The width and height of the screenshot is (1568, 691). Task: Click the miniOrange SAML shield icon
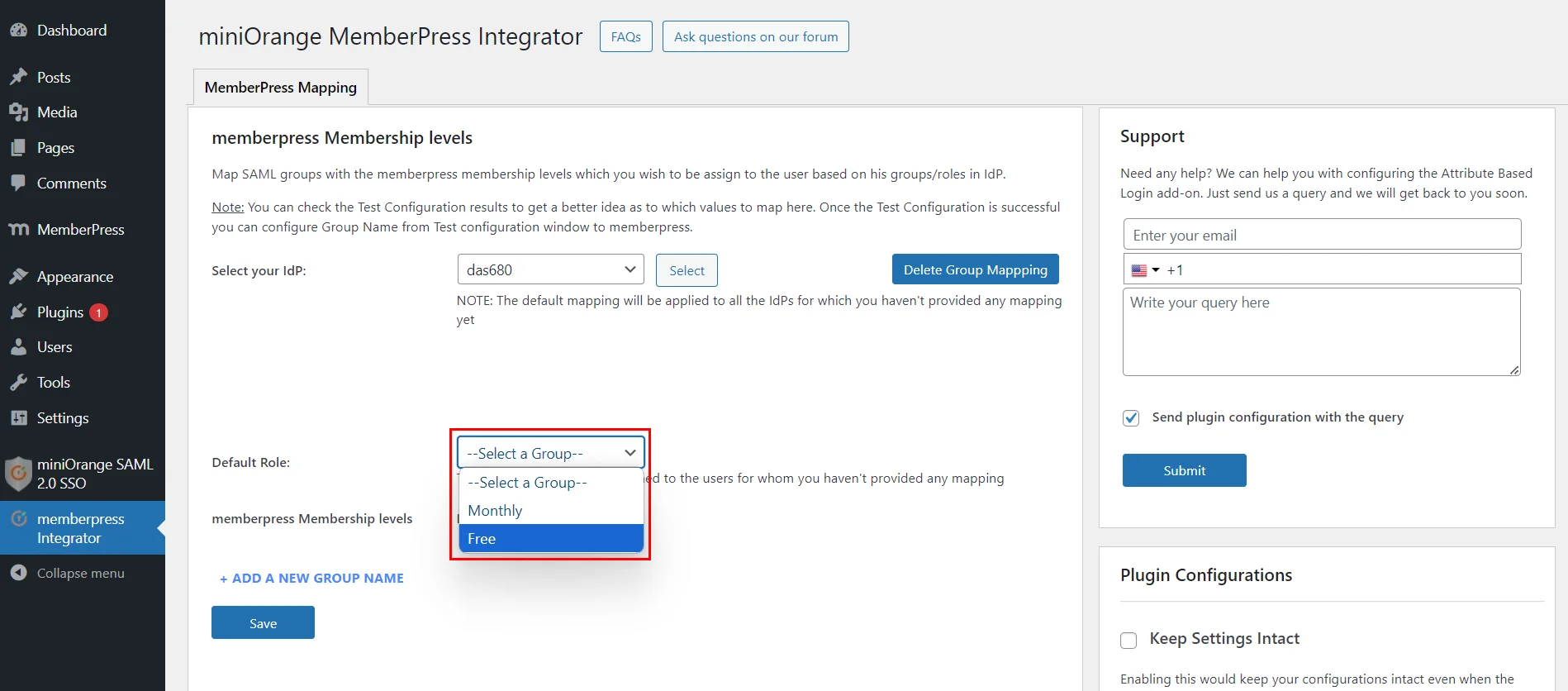coord(18,474)
